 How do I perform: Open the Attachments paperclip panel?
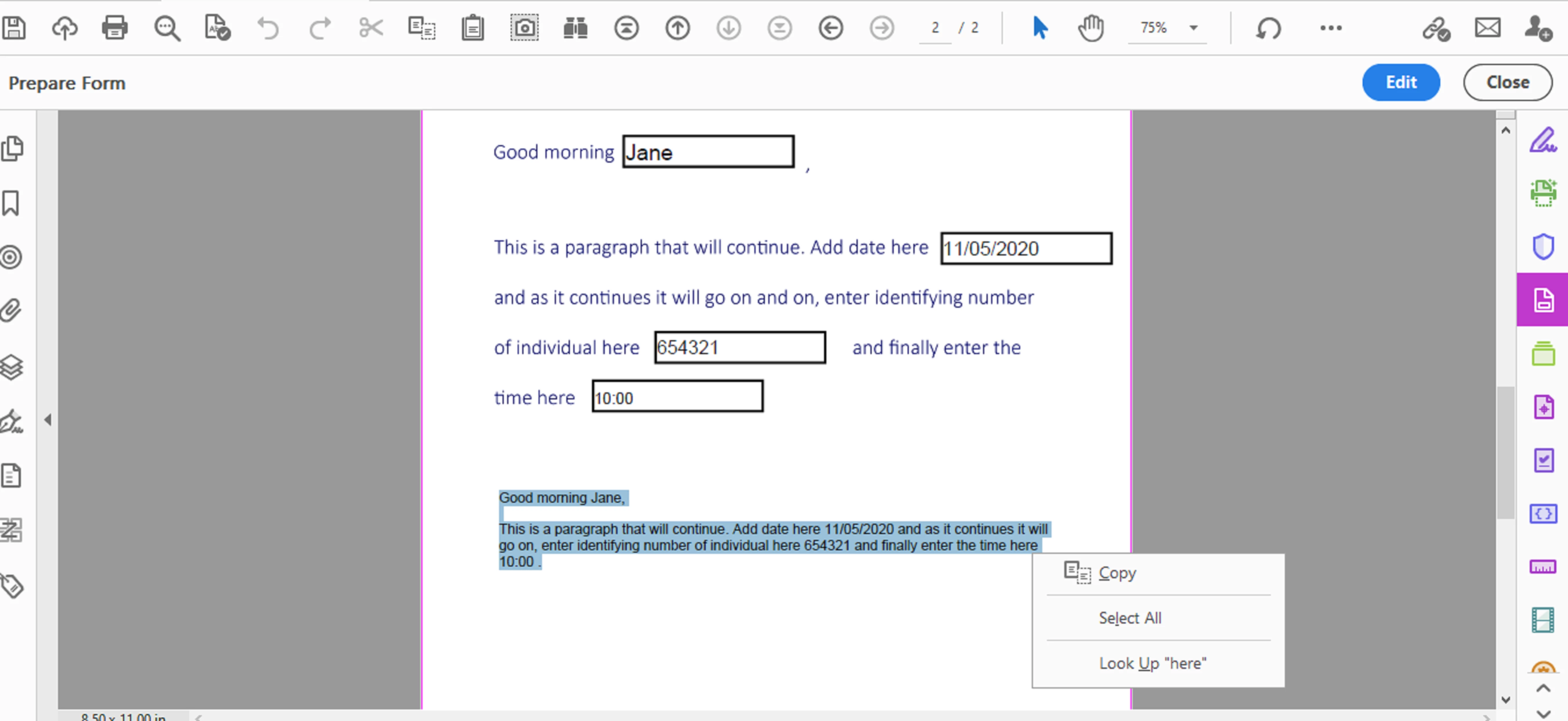(12, 311)
